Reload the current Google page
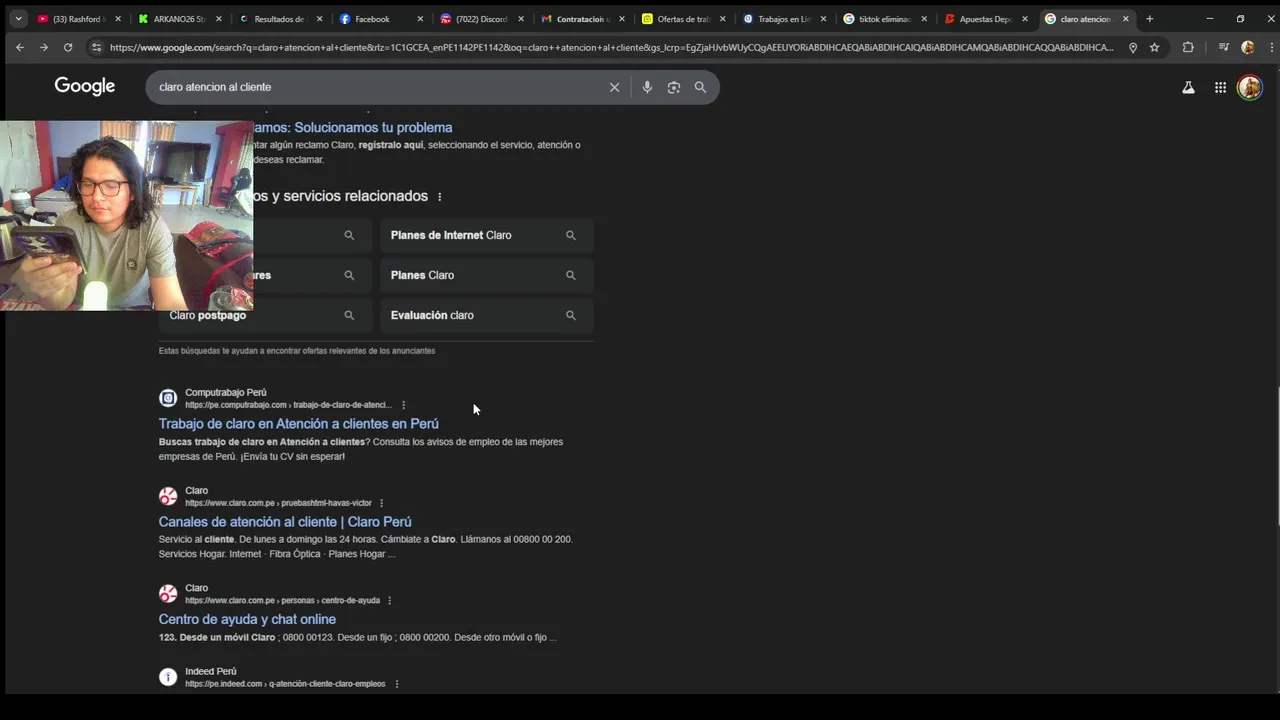Image resolution: width=1280 pixels, height=720 pixels. click(x=68, y=47)
